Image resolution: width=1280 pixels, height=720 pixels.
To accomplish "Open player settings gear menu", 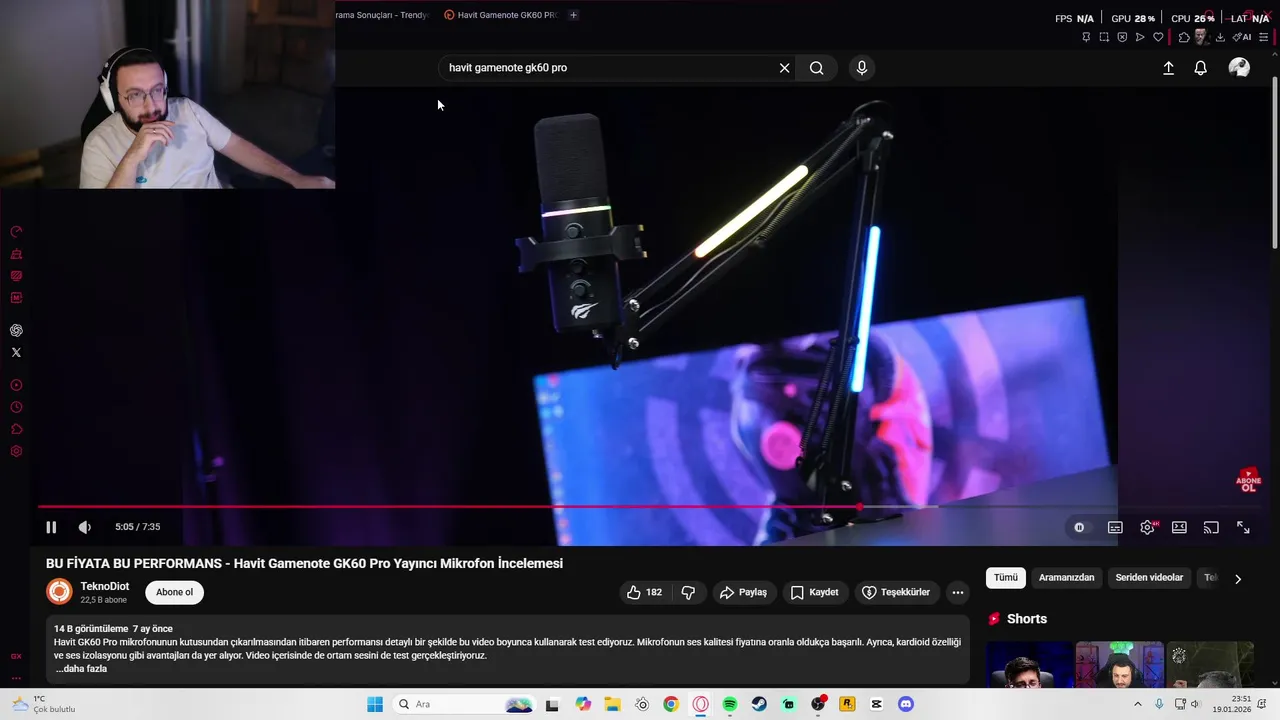I will click(1147, 527).
